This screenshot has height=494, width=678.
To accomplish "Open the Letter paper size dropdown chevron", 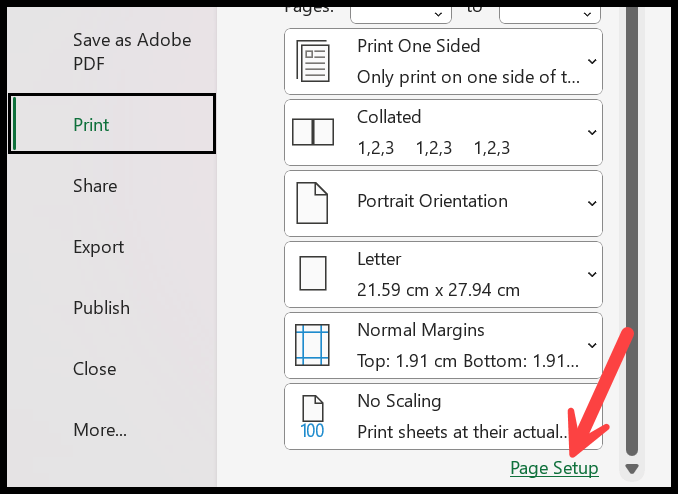I will [x=592, y=274].
